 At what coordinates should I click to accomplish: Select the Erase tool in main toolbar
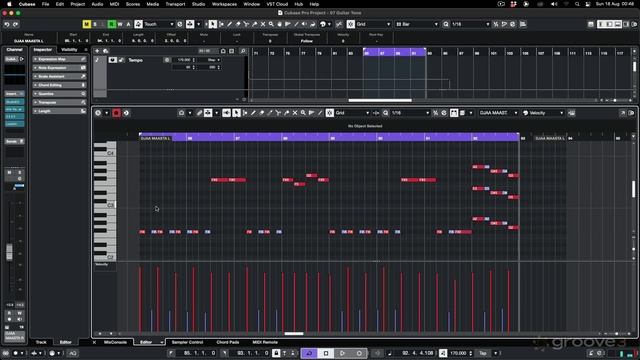click(238, 24)
